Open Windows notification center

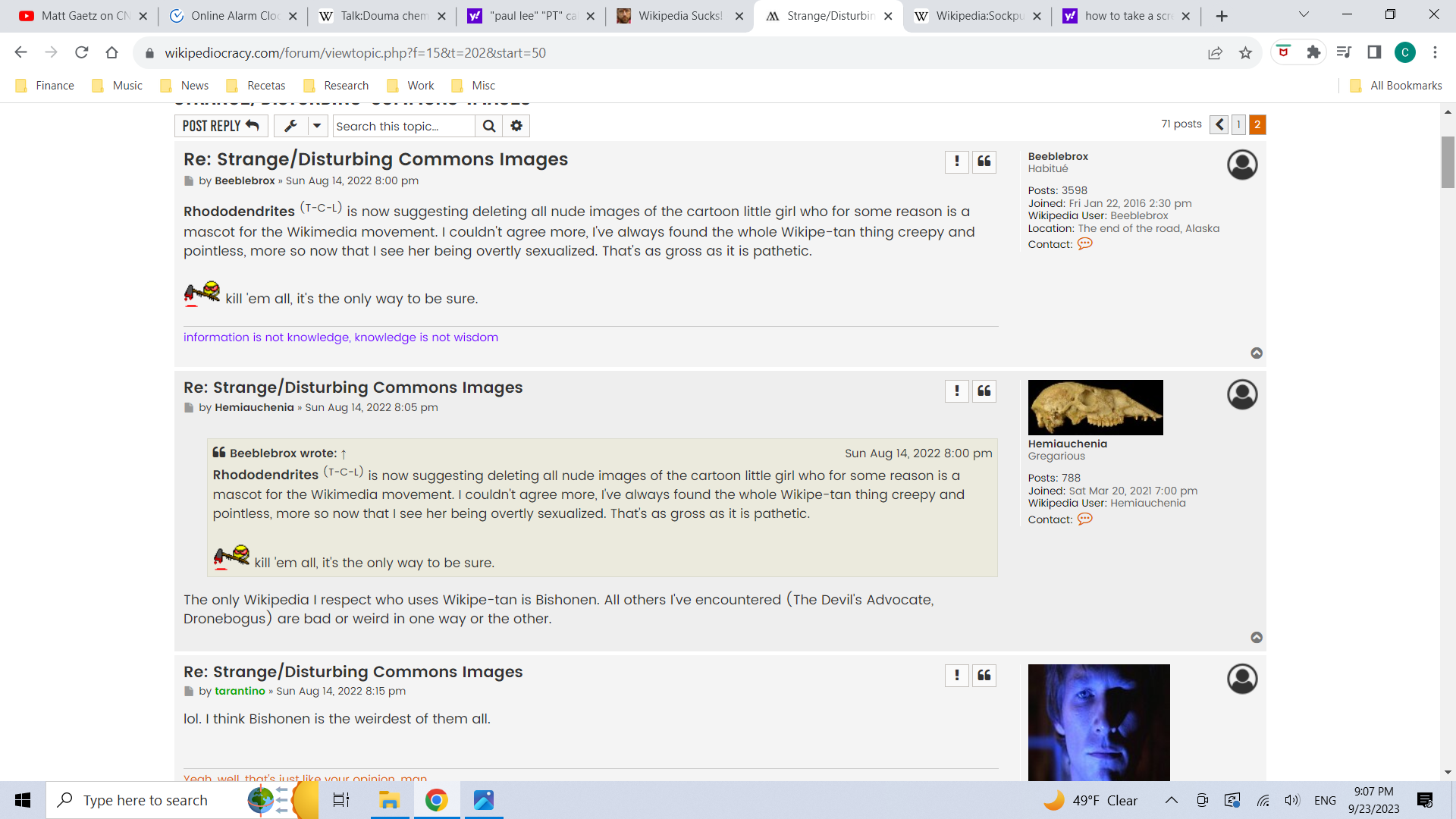pos(1425,800)
